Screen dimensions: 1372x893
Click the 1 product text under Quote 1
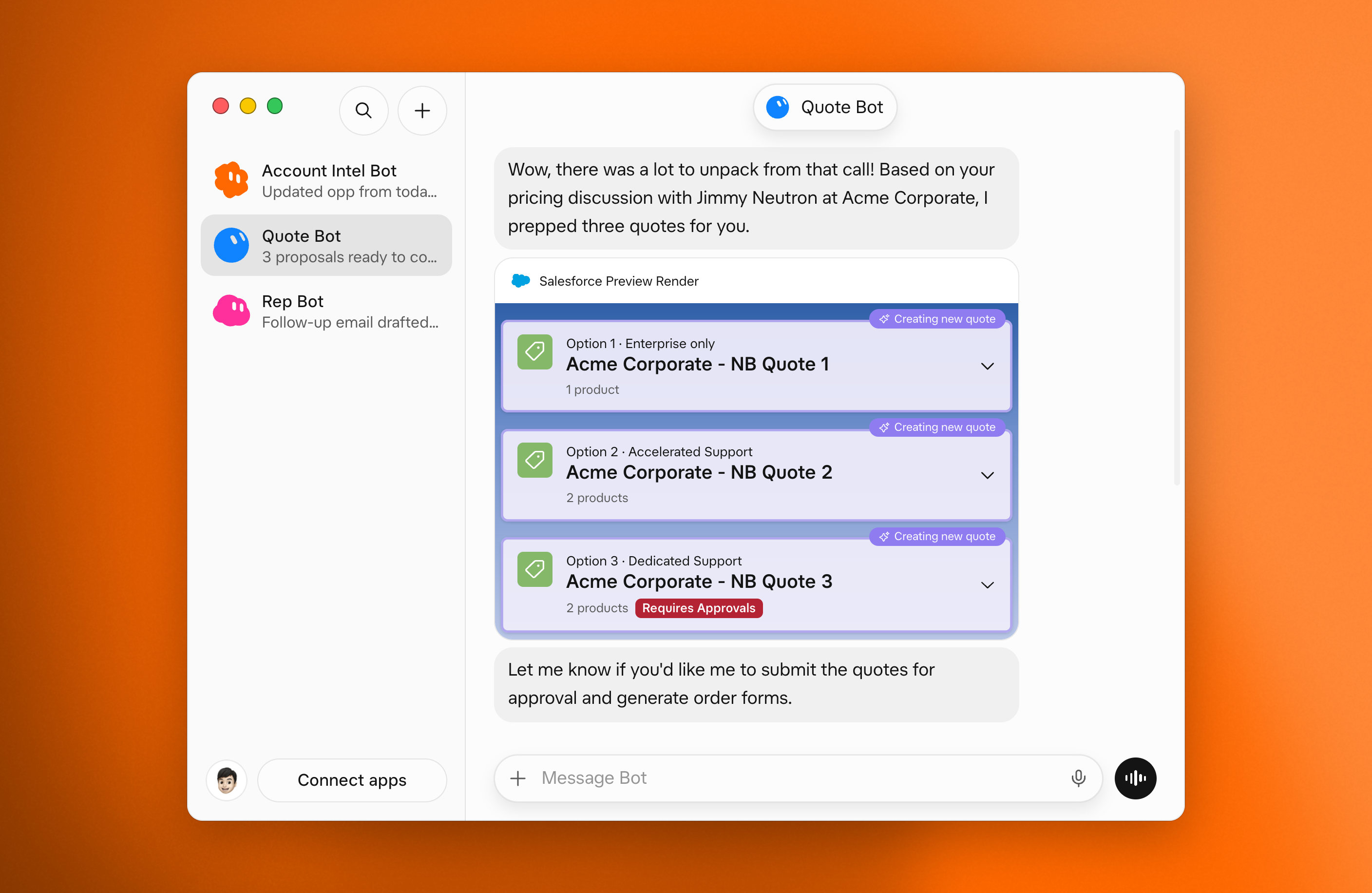[x=592, y=389]
